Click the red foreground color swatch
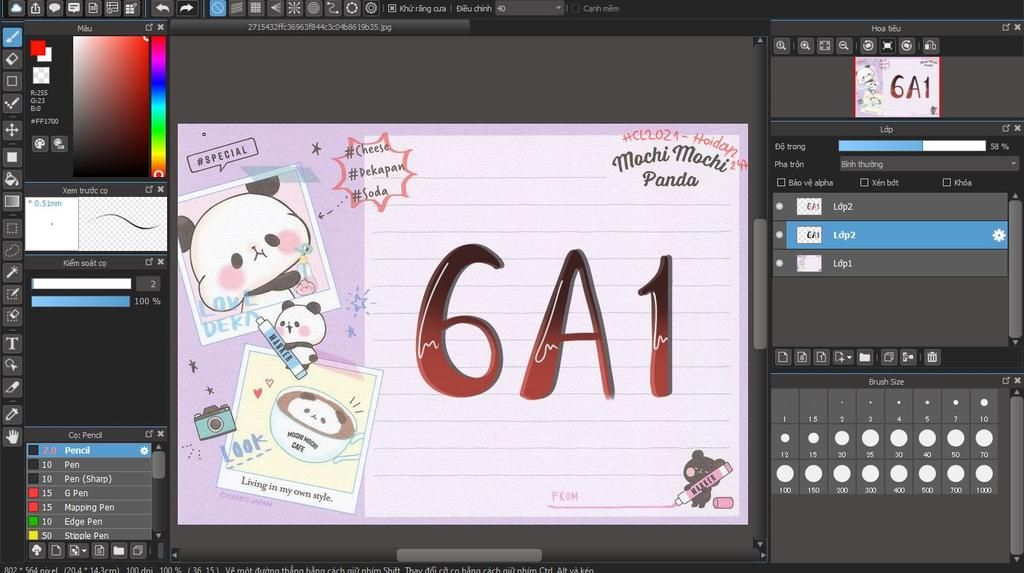Viewport: 1024px width, 573px height. tap(37, 48)
